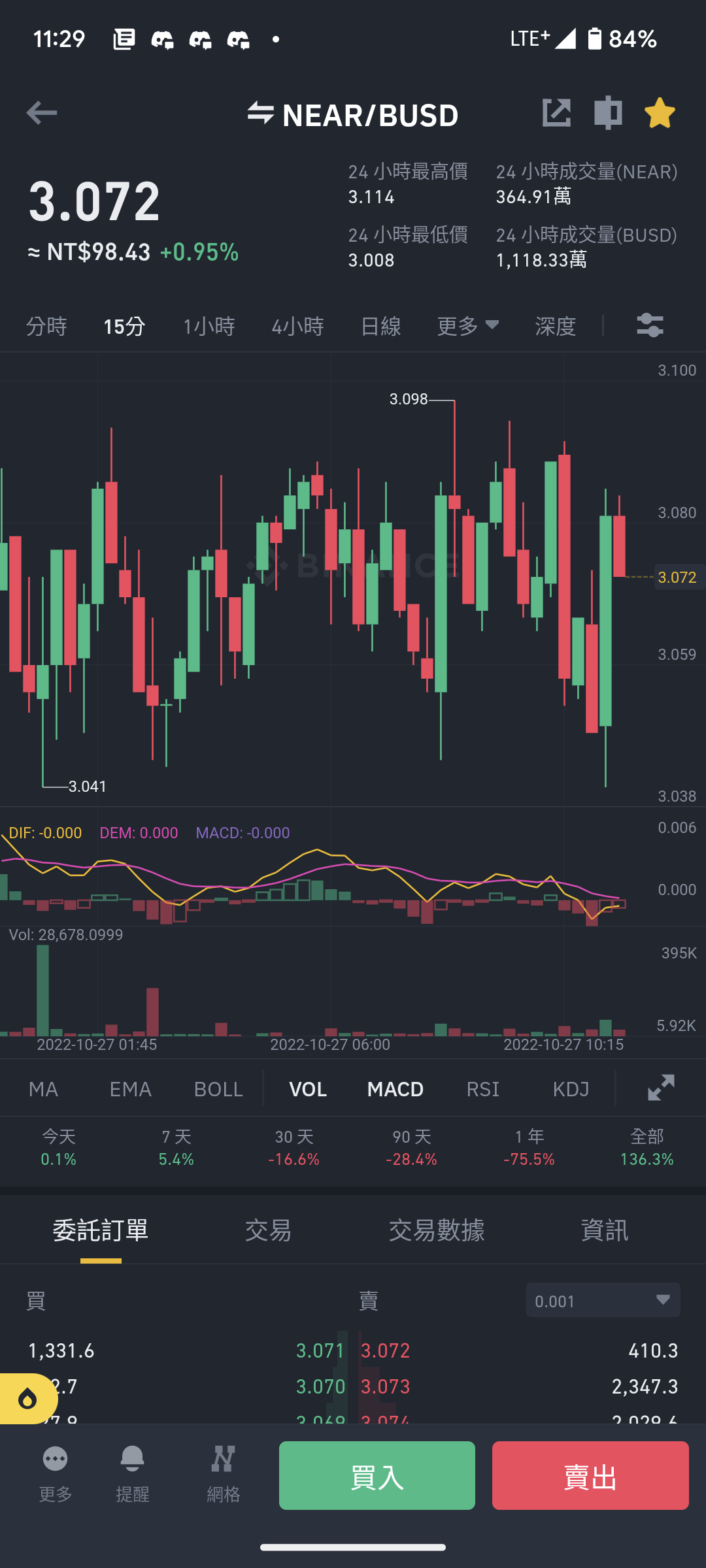Switch to the 交易數據 tab
The height and width of the screenshot is (1568, 706).
tap(437, 1230)
